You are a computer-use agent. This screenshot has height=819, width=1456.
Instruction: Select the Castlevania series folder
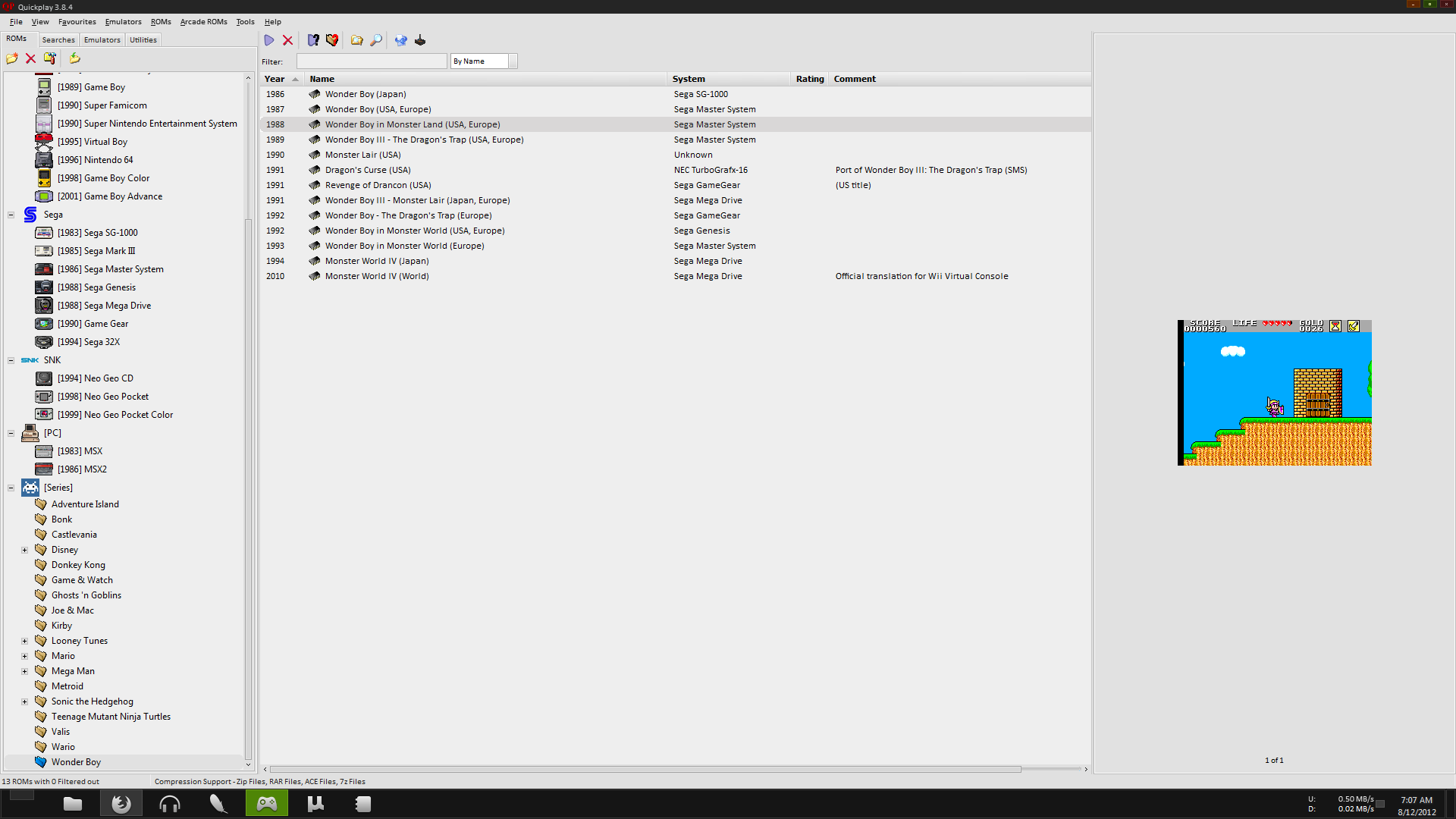[x=74, y=535]
